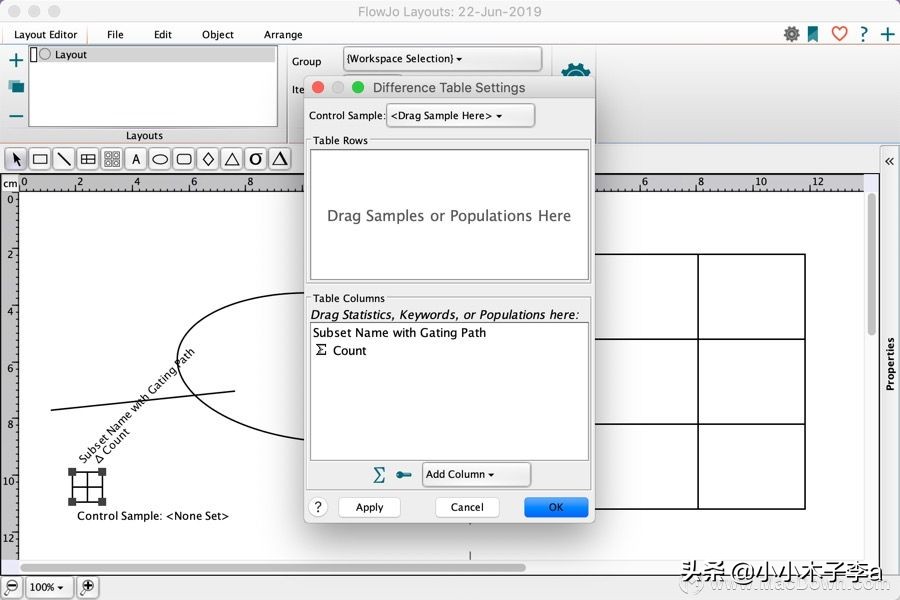
Task: Click the heart favorites icon
Action: (839, 33)
